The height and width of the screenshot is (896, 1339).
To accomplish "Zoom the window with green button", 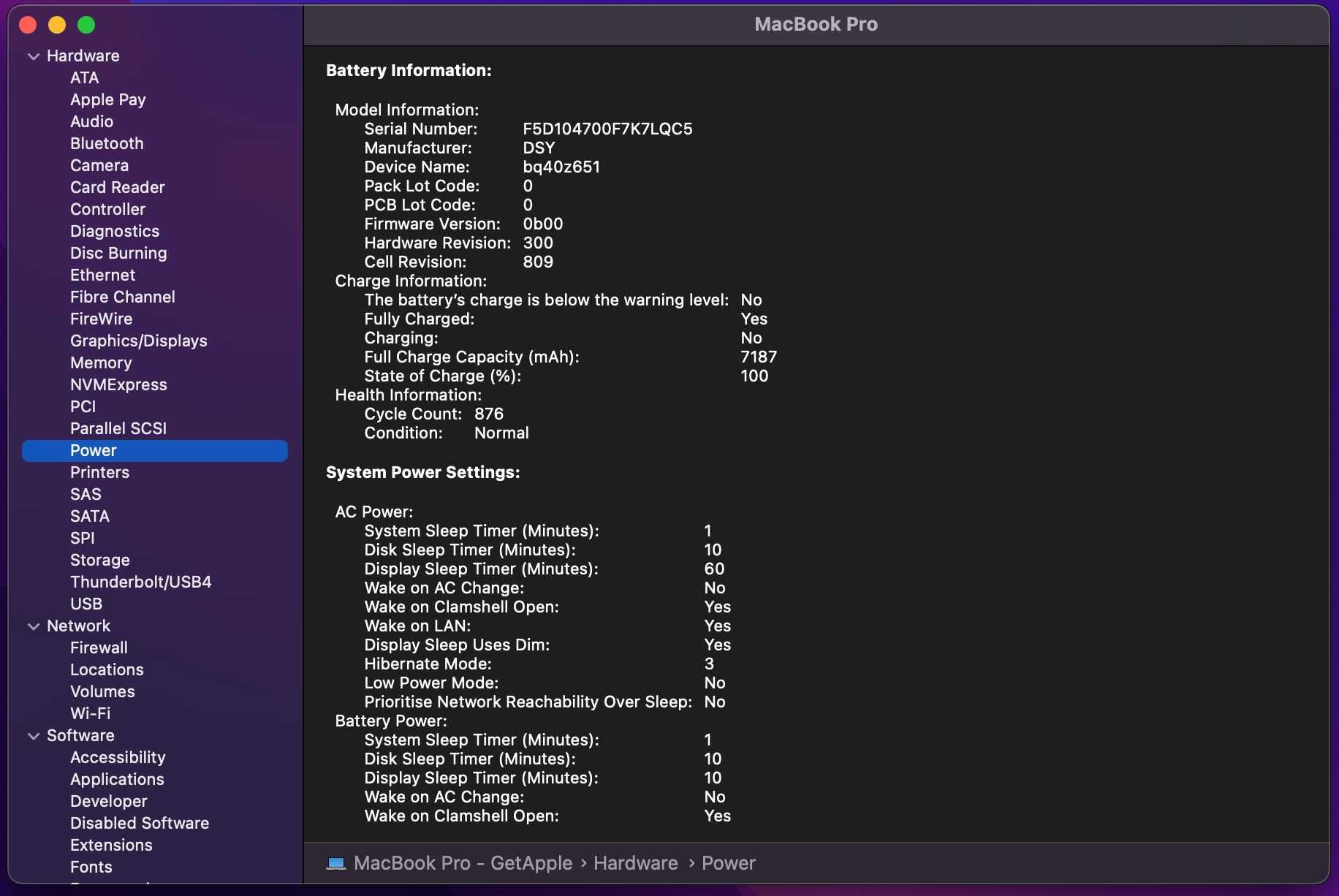I will [x=86, y=25].
